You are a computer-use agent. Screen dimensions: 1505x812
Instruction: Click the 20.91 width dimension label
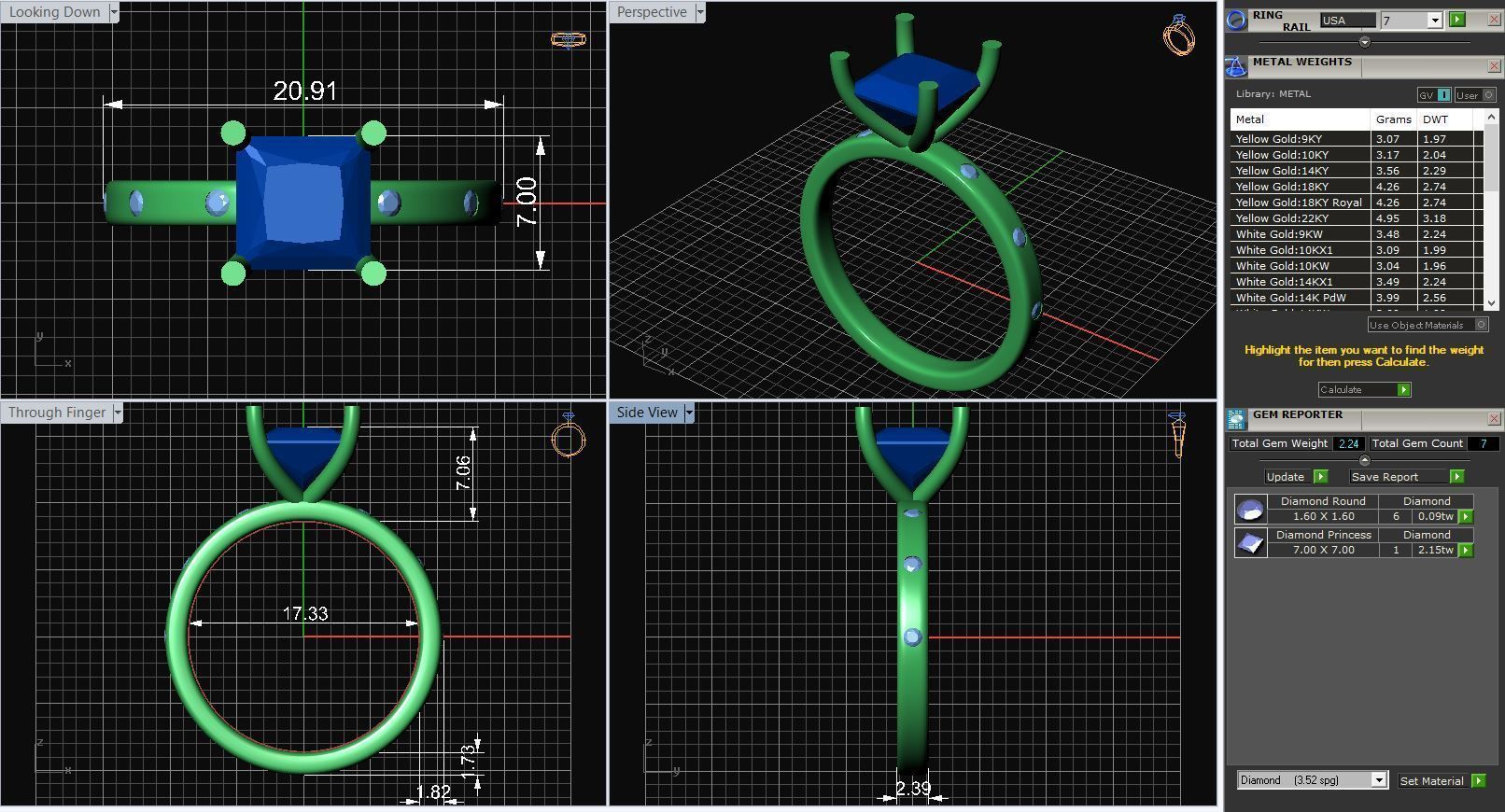click(305, 91)
